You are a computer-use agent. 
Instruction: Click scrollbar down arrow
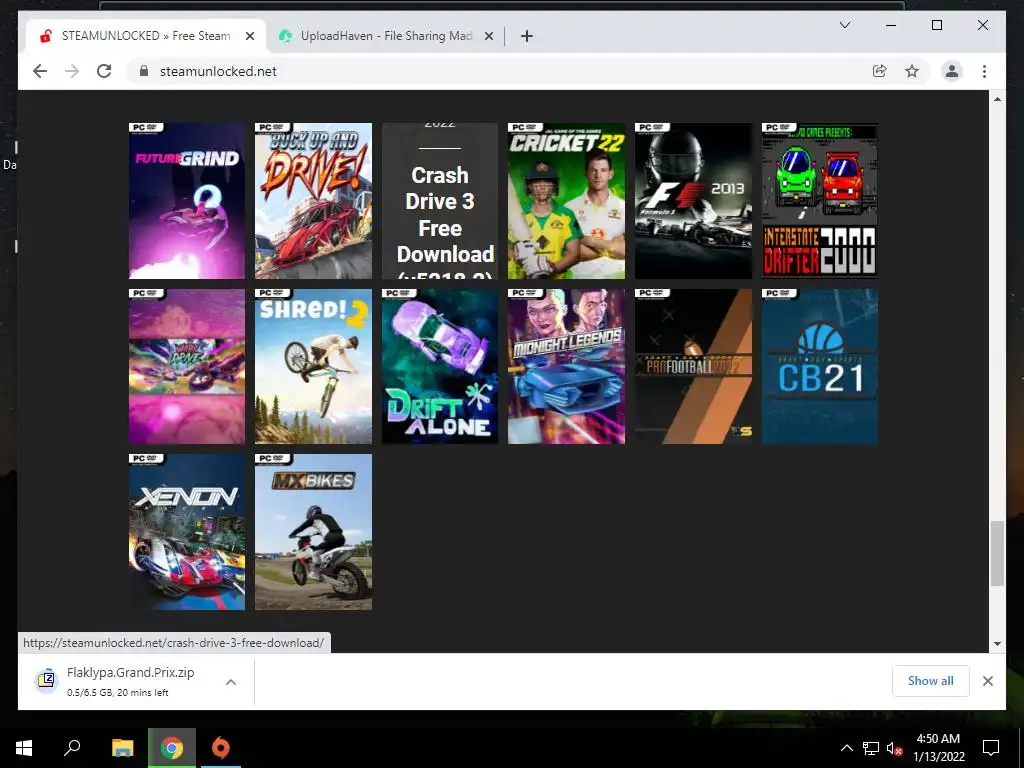997,643
